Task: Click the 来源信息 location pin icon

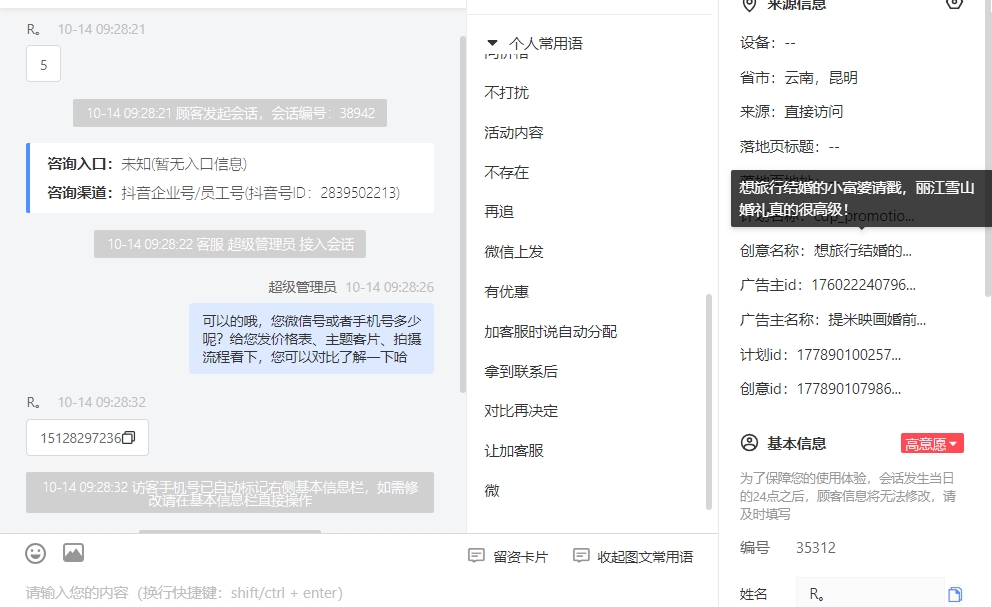Action: pos(749,5)
